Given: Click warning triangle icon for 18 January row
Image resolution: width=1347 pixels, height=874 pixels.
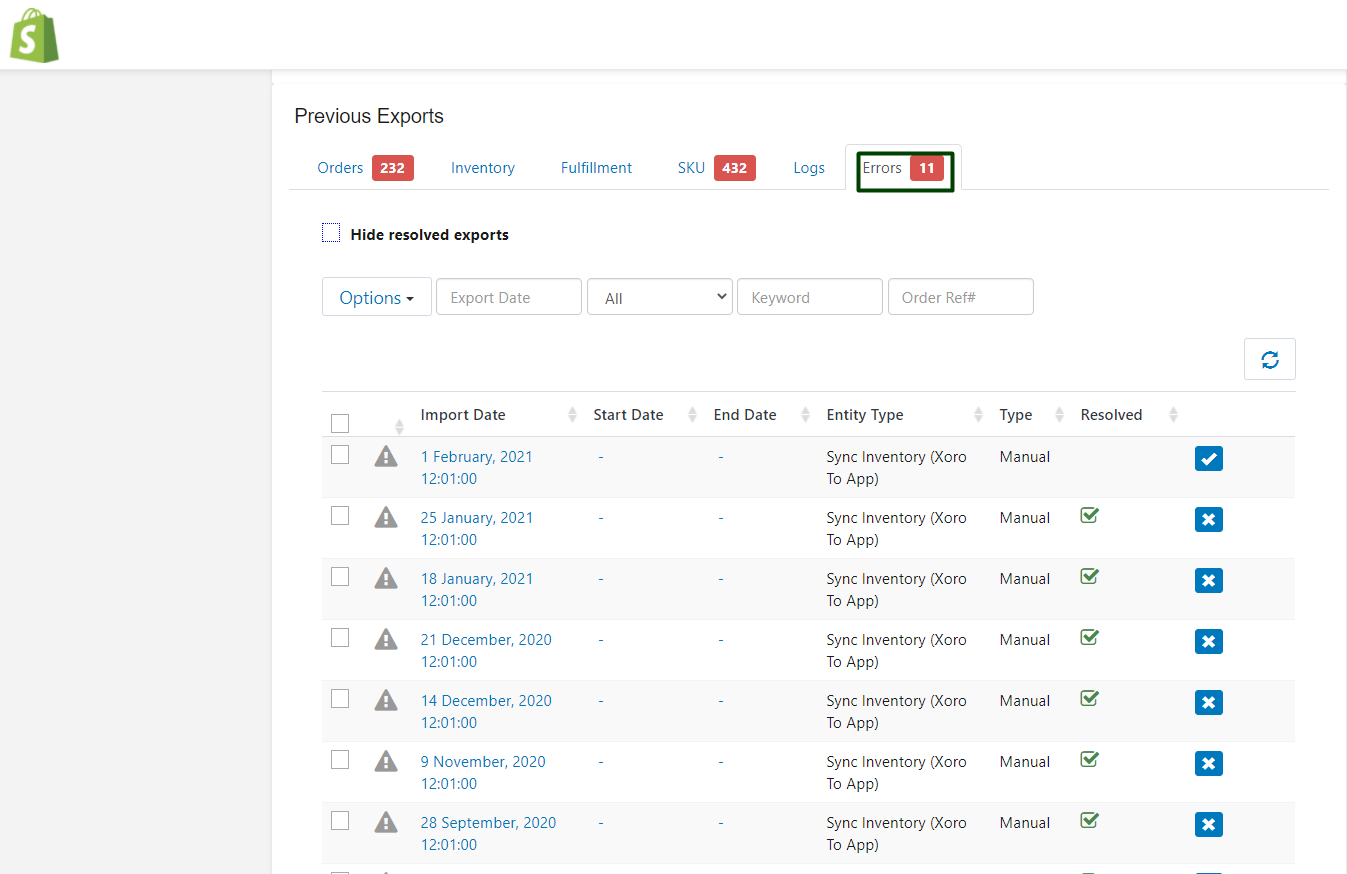Looking at the screenshot, I should (386, 578).
